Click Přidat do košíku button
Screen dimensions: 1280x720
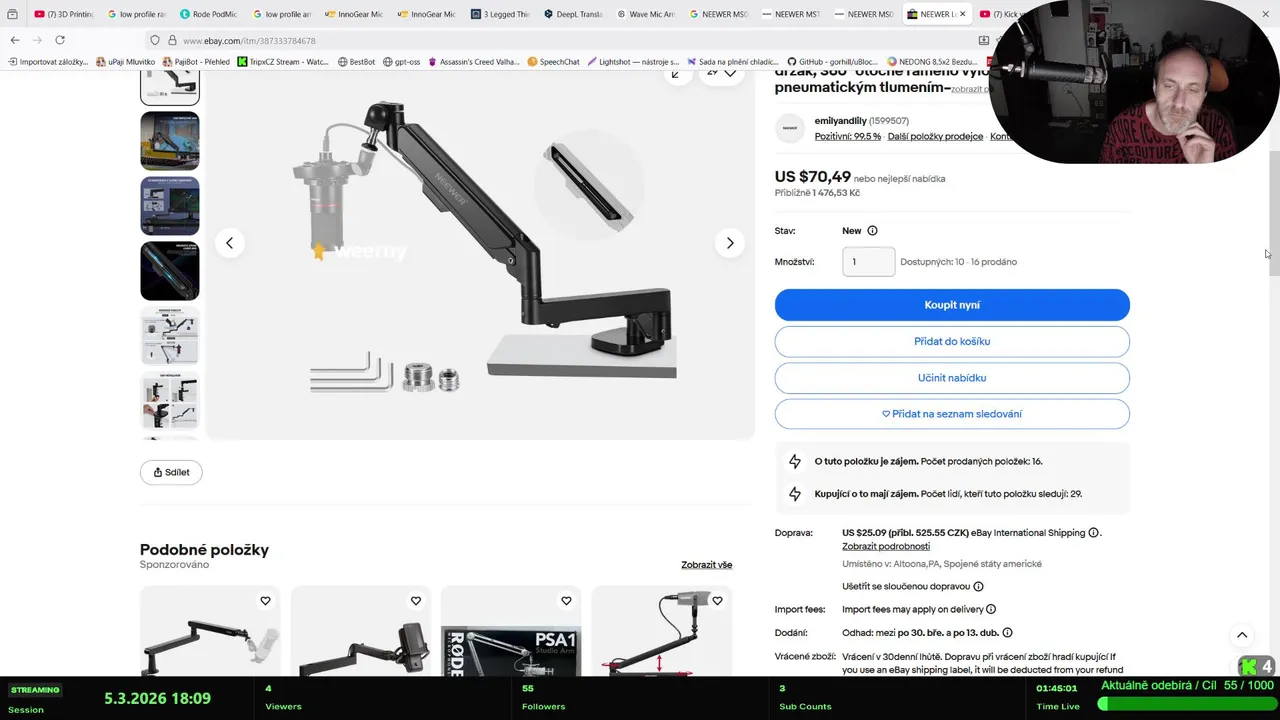pyautogui.click(x=952, y=341)
